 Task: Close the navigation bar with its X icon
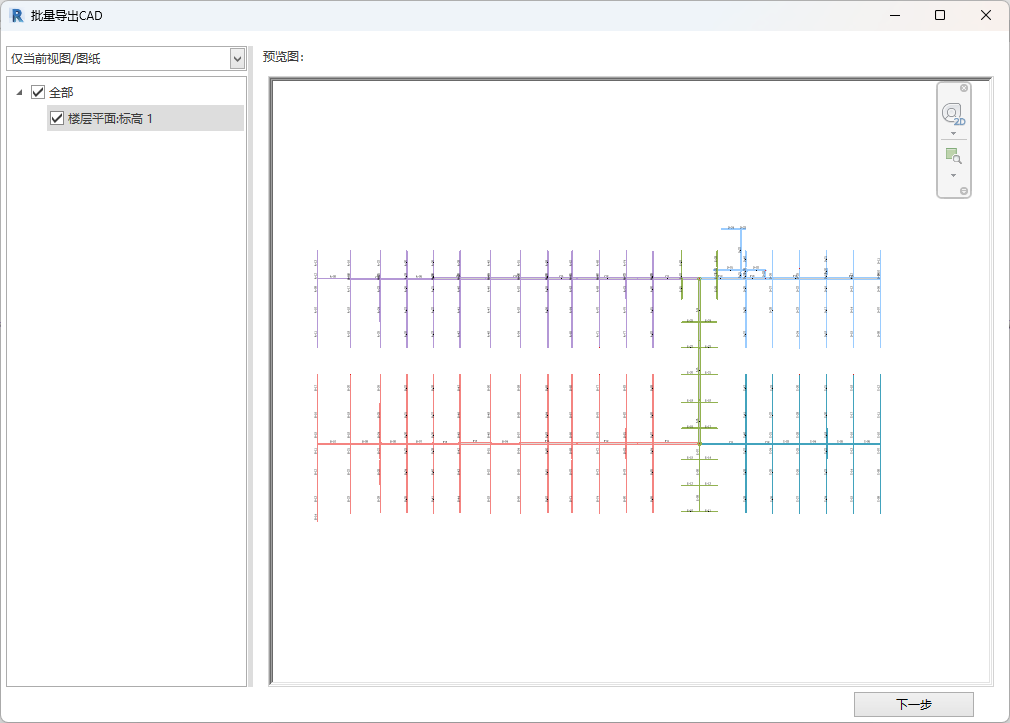(x=964, y=88)
